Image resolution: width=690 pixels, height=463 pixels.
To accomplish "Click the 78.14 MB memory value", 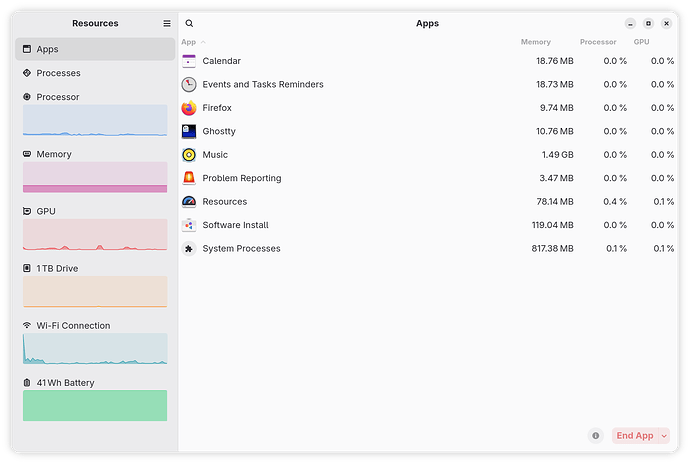I will [x=554, y=202].
